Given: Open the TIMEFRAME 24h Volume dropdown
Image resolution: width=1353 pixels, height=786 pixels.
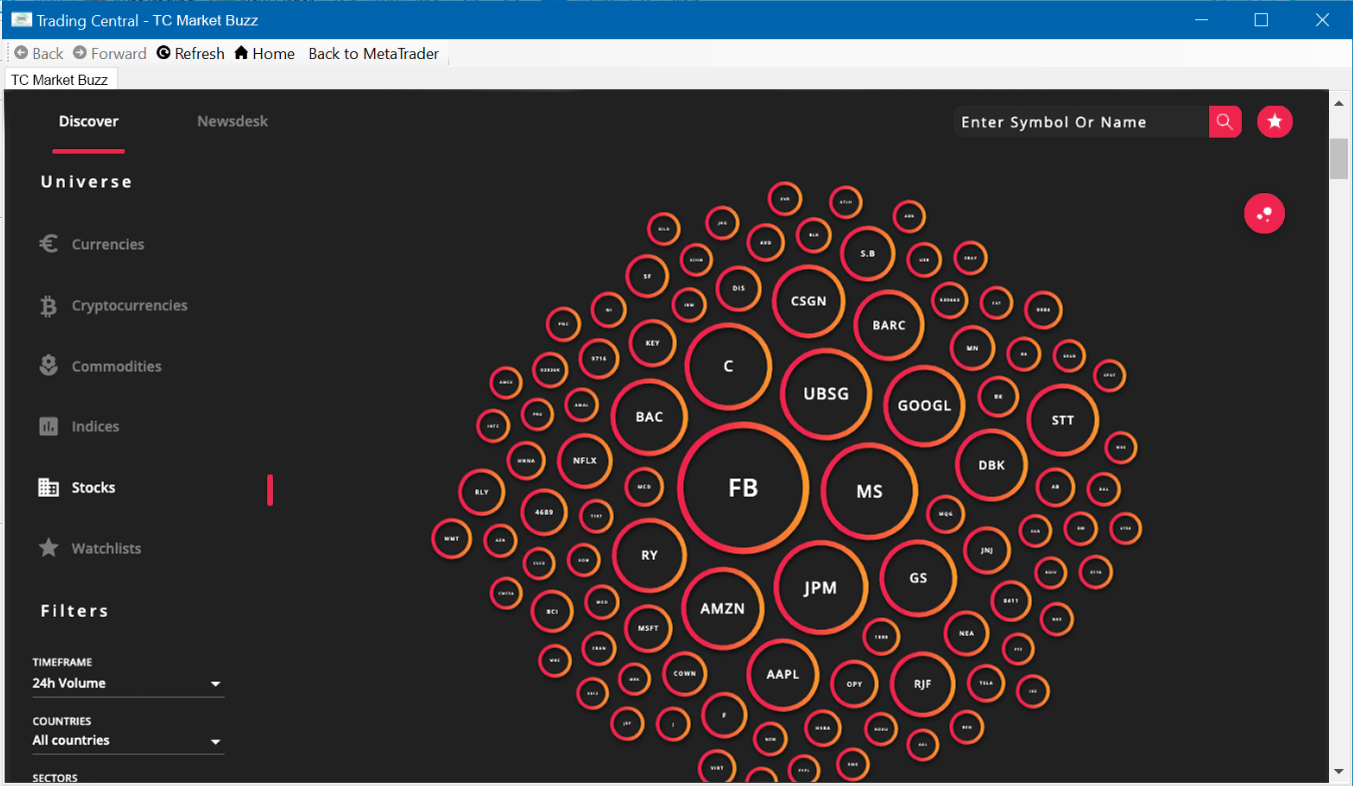Looking at the screenshot, I should pyautogui.click(x=128, y=684).
